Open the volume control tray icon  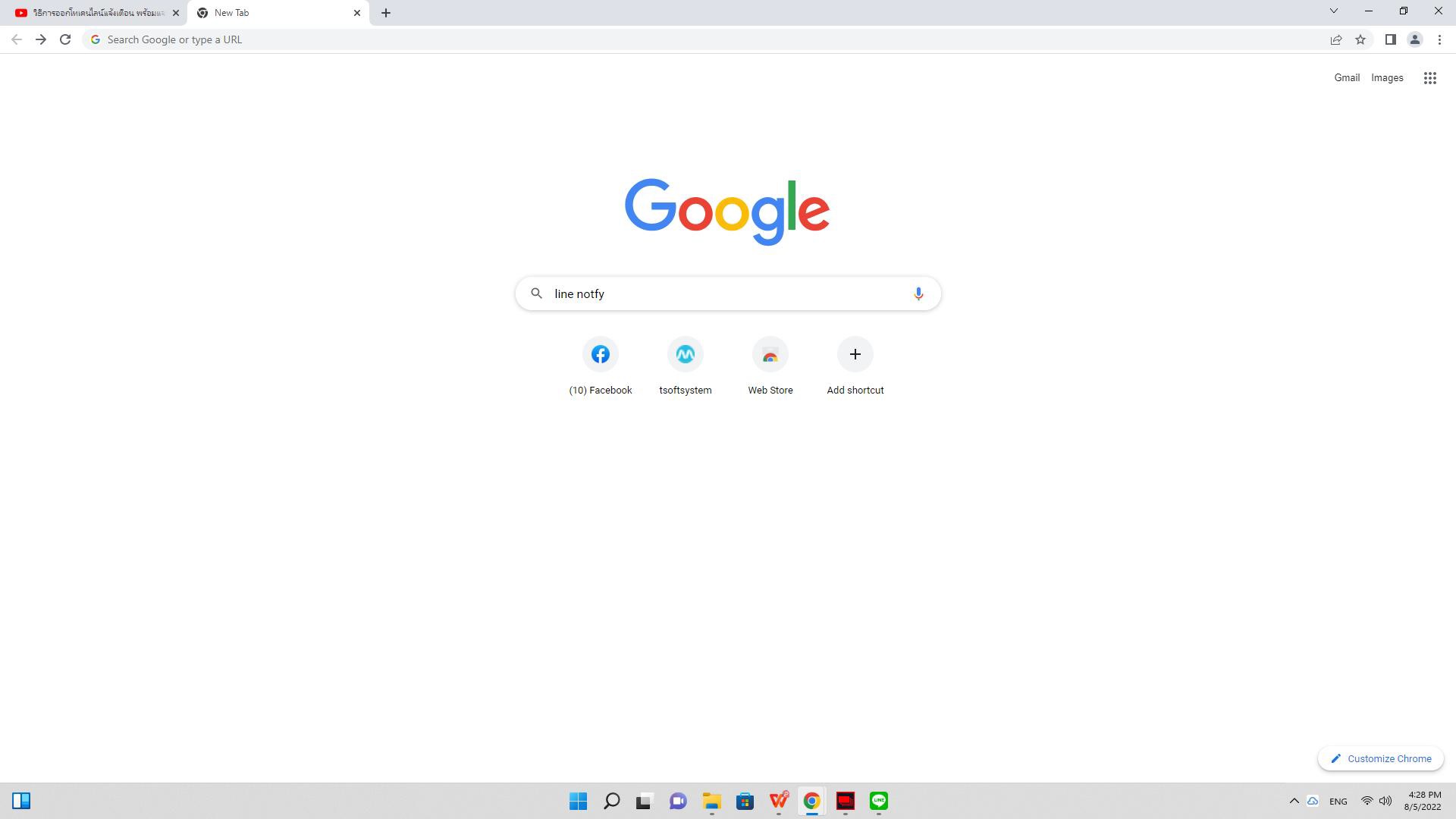click(1385, 801)
